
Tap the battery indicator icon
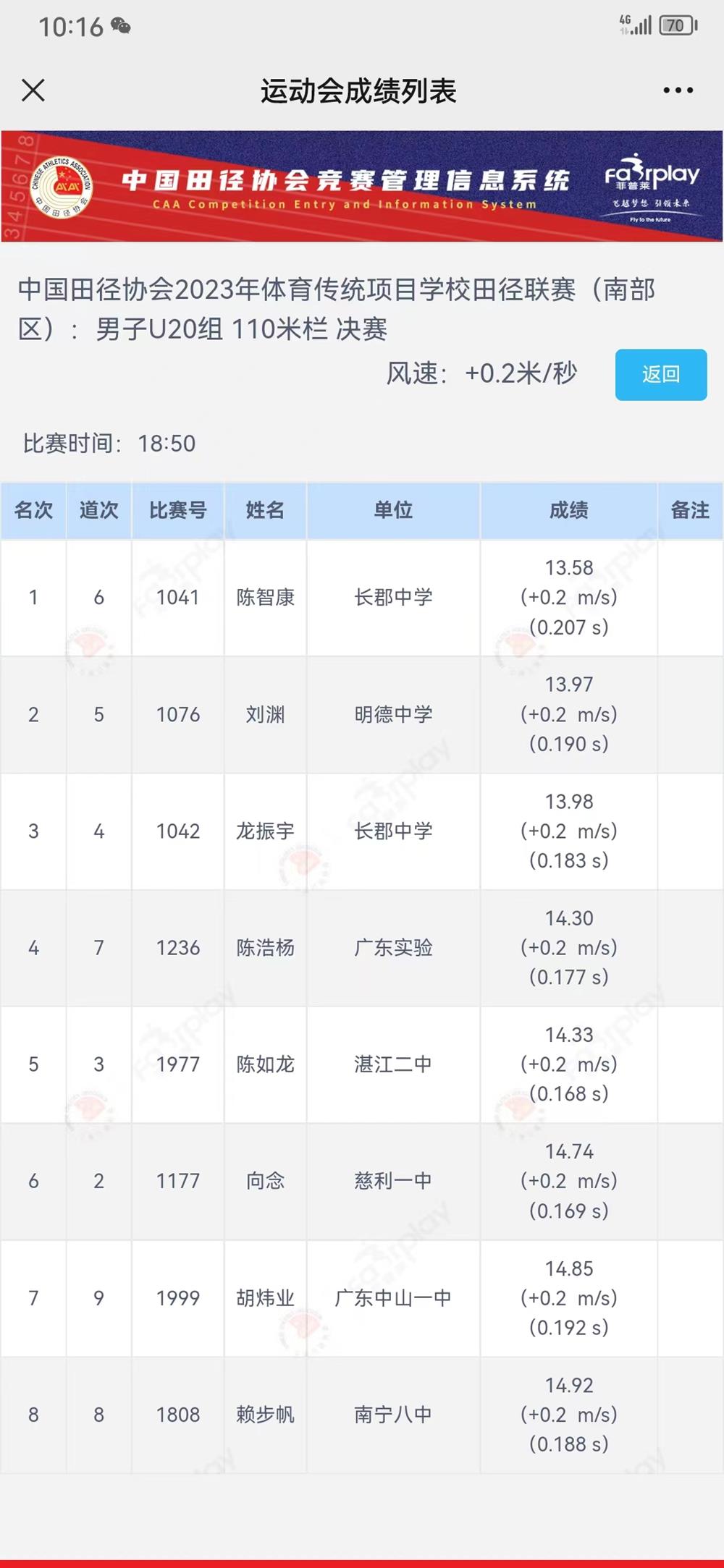pos(677,26)
